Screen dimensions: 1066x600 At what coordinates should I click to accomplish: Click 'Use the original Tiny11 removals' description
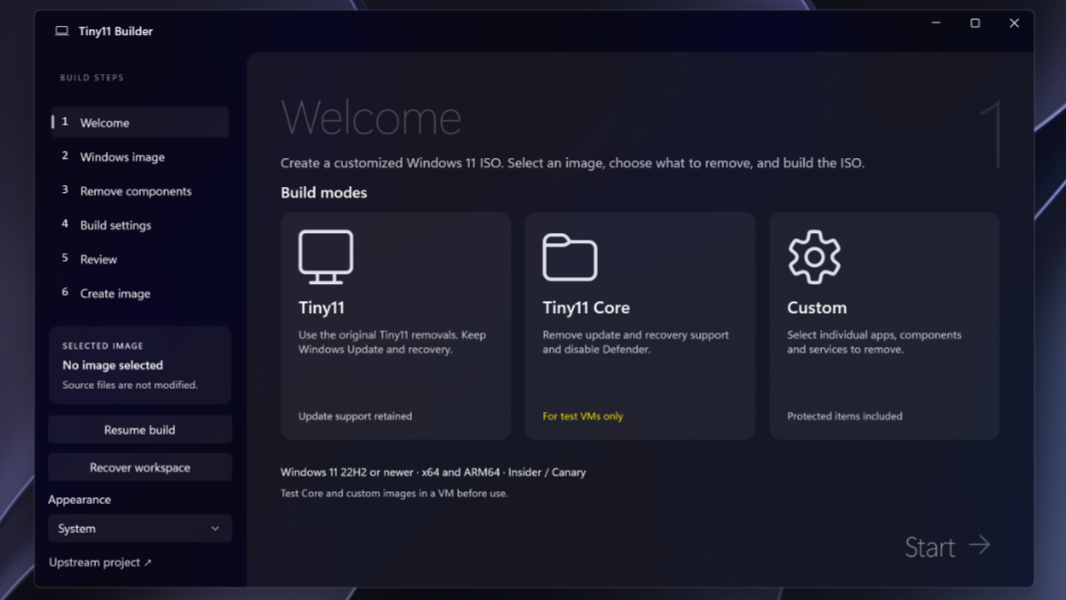pos(392,342)
